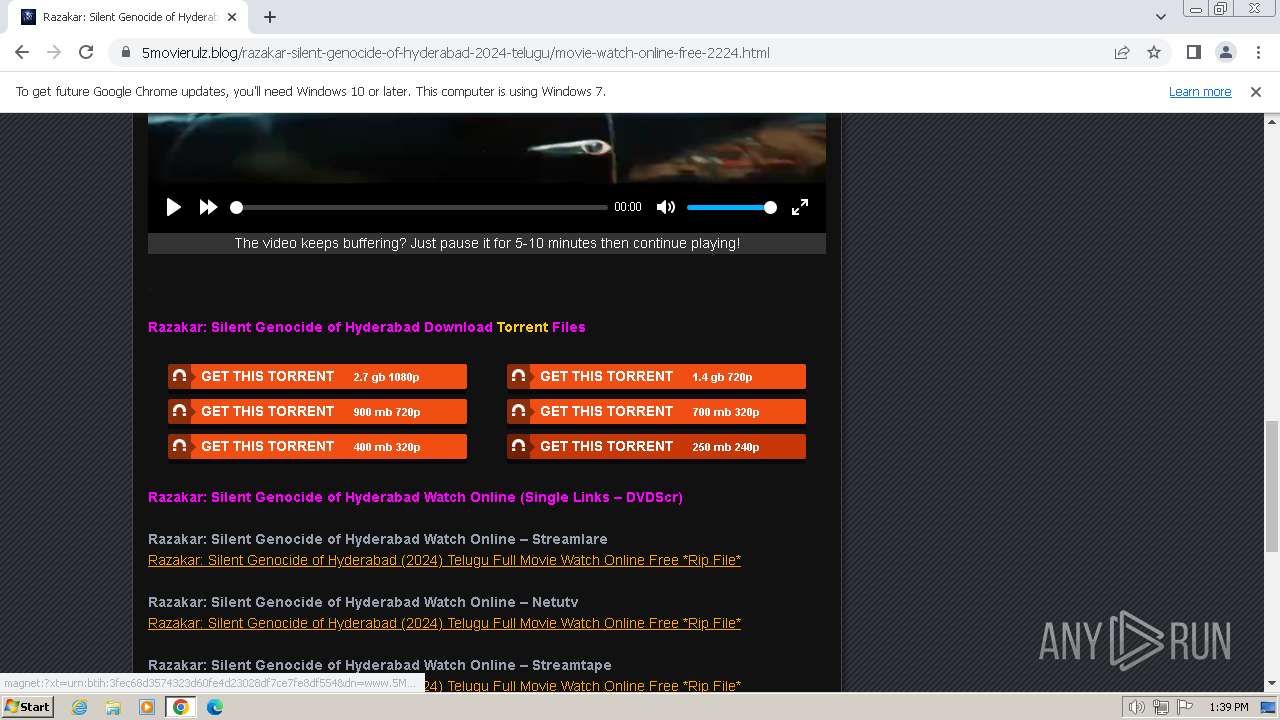Reload the current page
1280x720 pixels.
(86, 52)
